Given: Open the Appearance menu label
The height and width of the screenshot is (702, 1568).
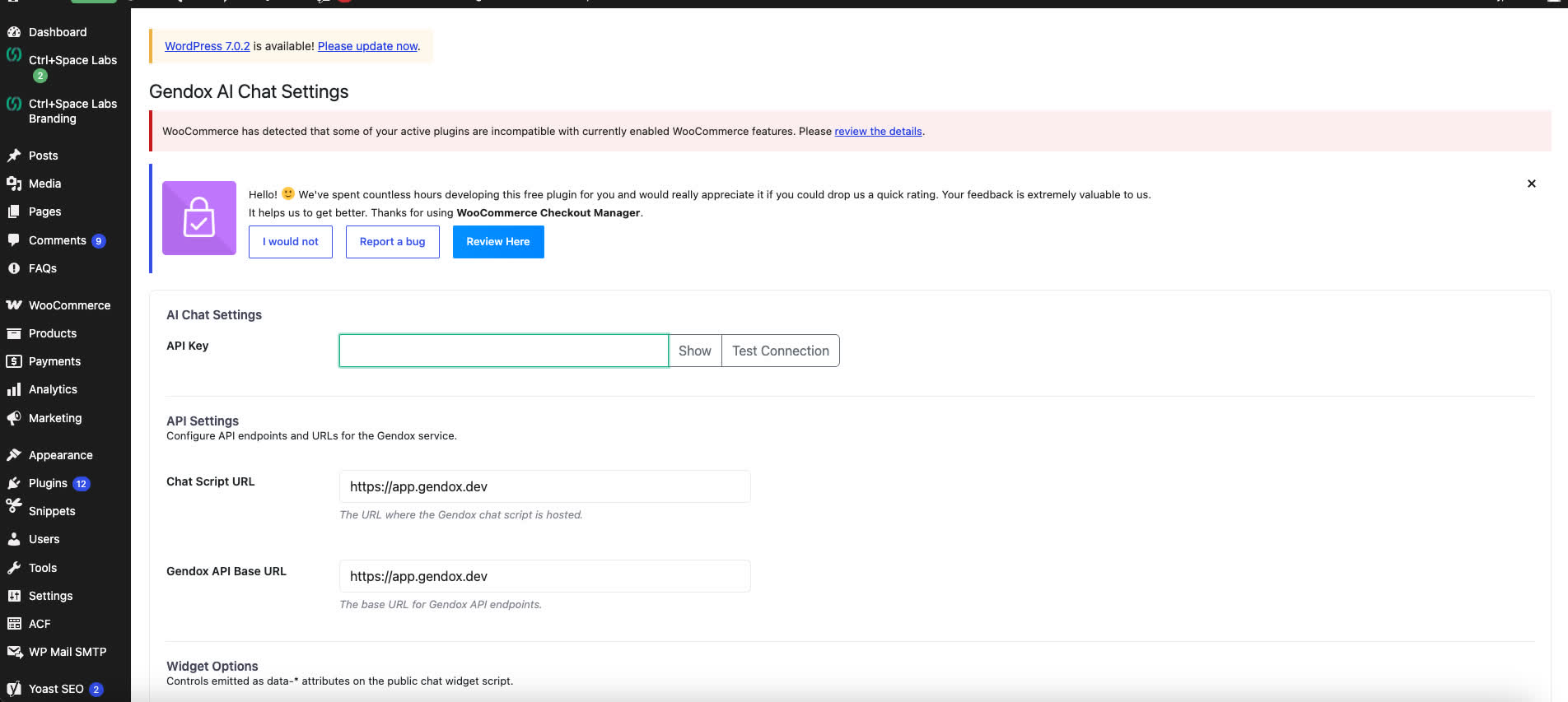Looking at the screenshot, I should click(x=61, y=455).
